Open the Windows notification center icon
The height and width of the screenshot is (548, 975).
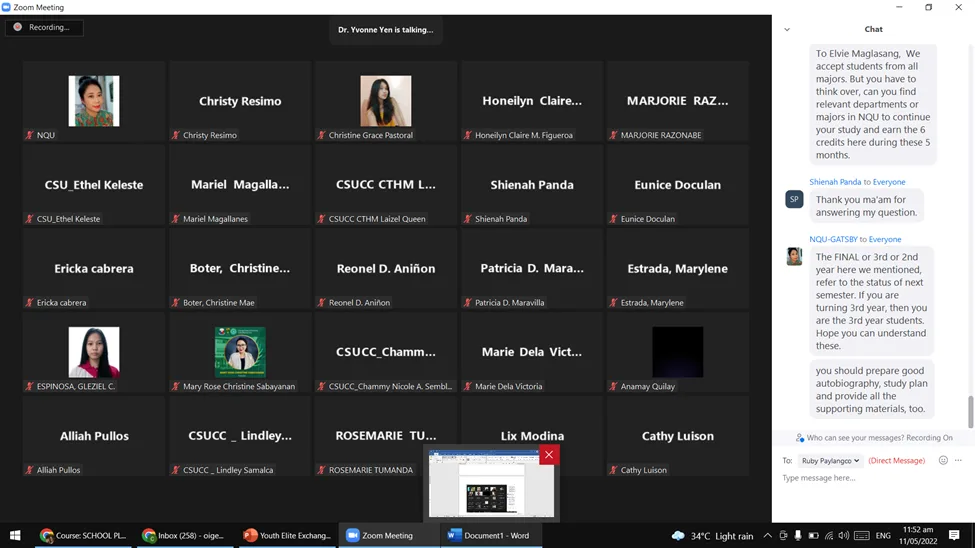tap(954, 536)
